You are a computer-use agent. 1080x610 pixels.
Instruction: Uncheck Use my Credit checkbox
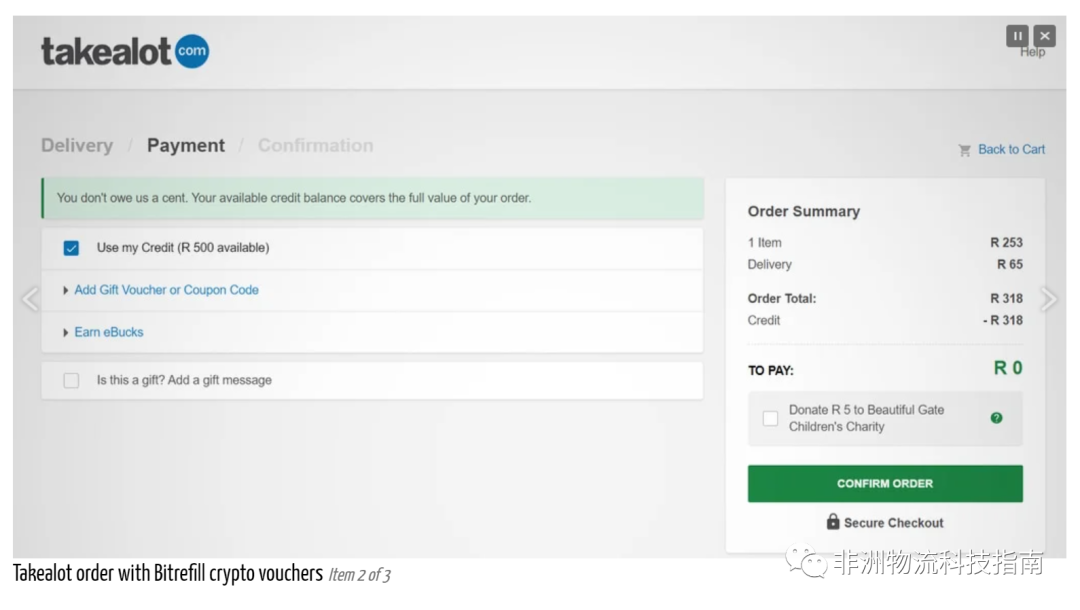tap(71, 248)
